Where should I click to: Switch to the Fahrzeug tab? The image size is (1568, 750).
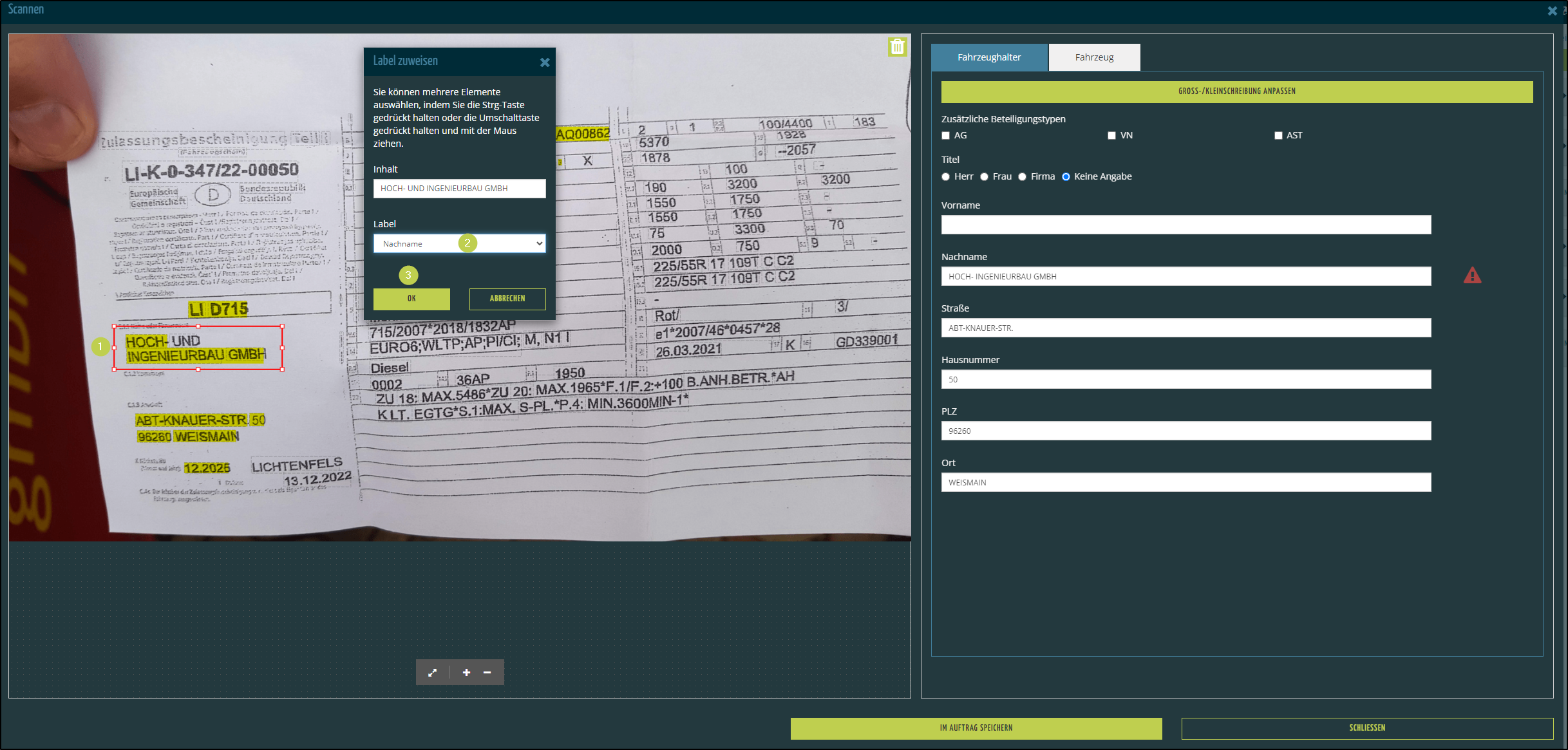[x=1094, y=57]
